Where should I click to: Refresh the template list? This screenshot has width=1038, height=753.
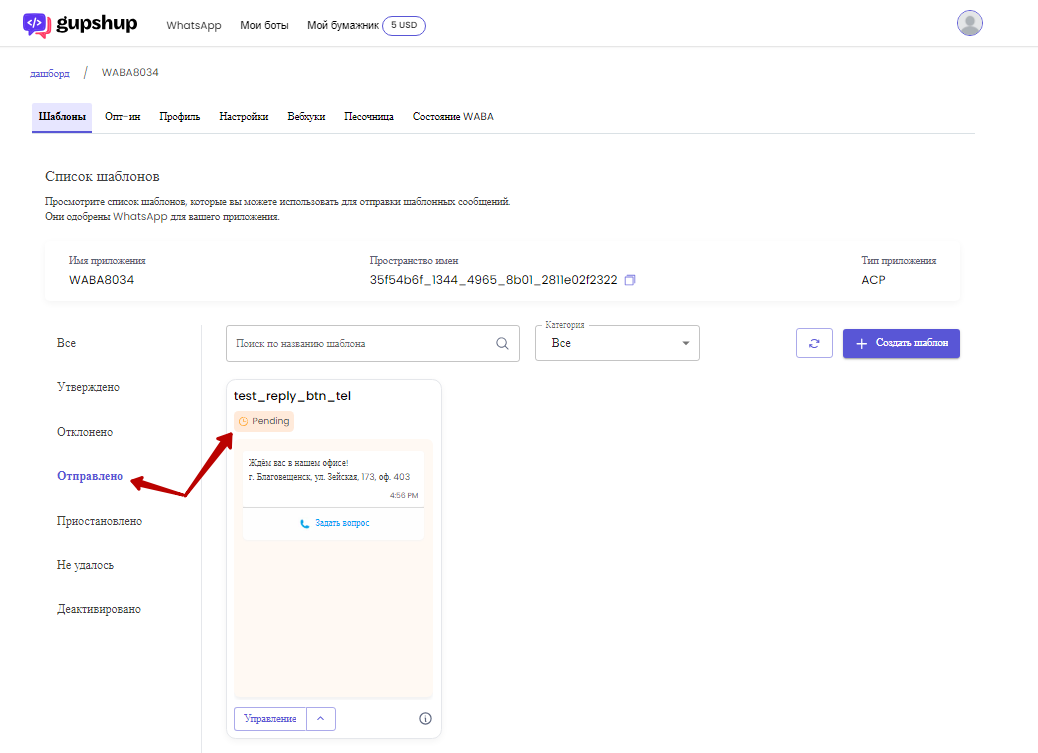[x=814, y=343]
